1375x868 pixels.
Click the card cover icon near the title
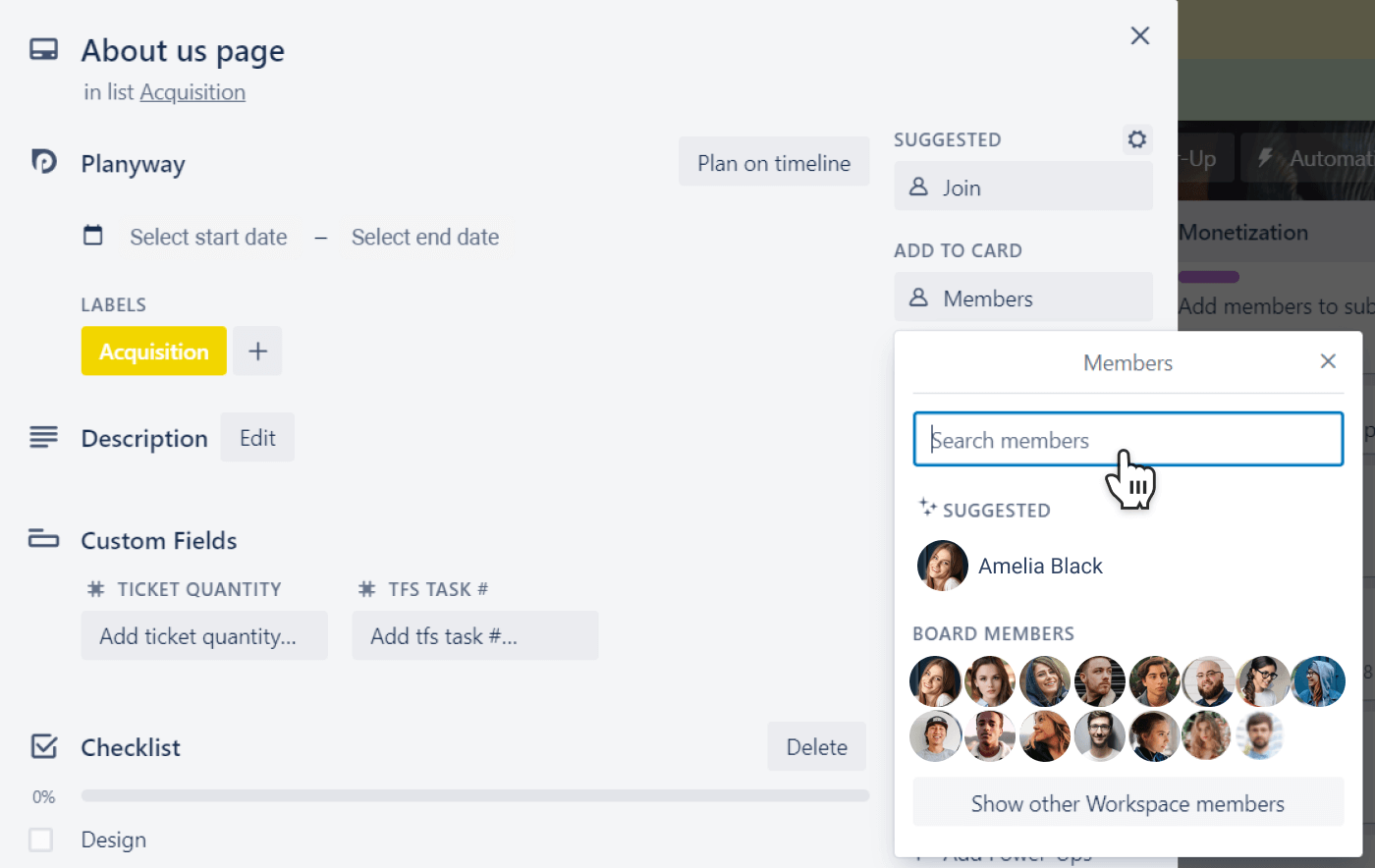tap(43, 48)
